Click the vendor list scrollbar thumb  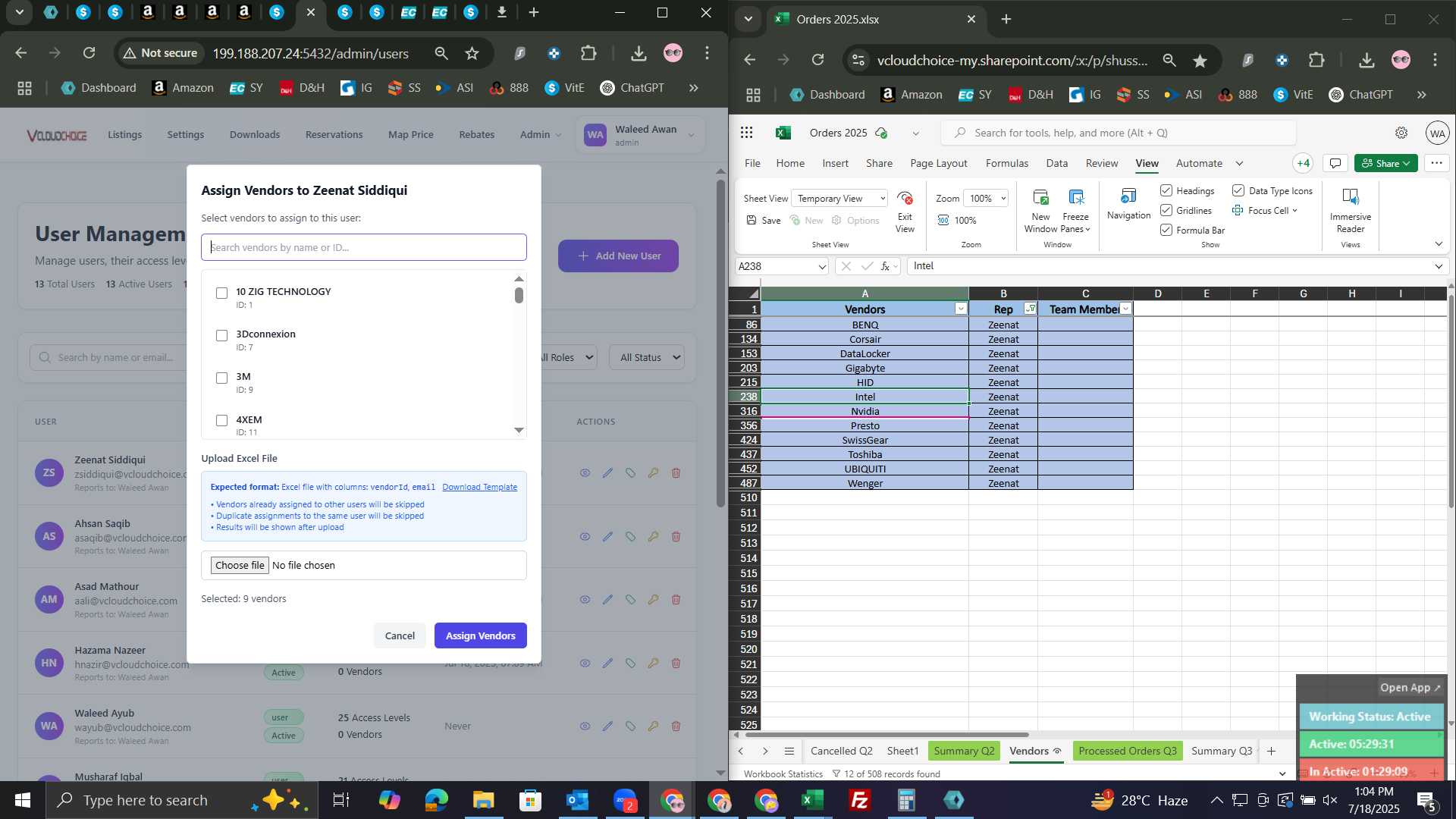click(519, 295)
